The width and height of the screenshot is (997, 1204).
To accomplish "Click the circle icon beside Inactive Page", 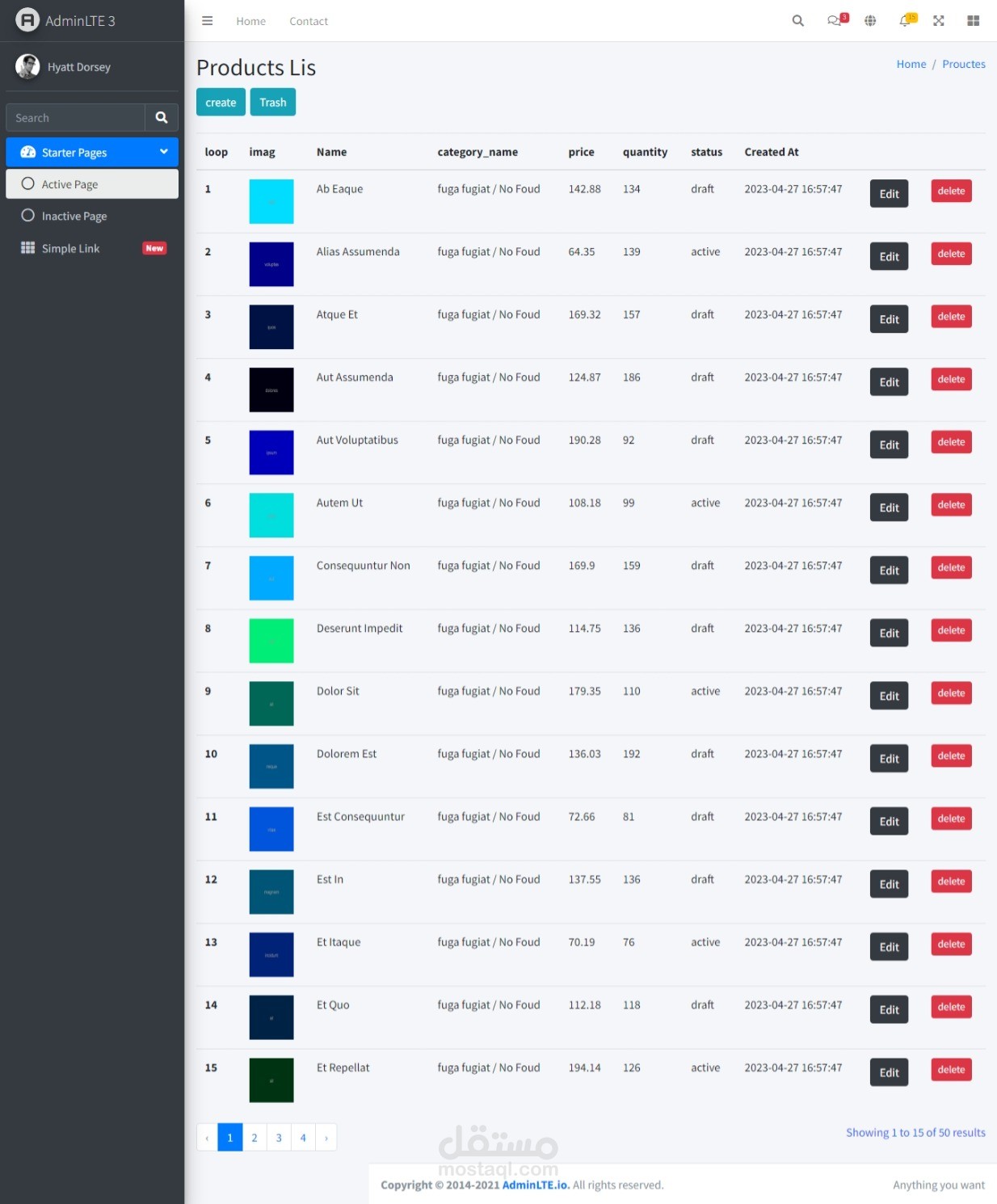I will (28, 216).
